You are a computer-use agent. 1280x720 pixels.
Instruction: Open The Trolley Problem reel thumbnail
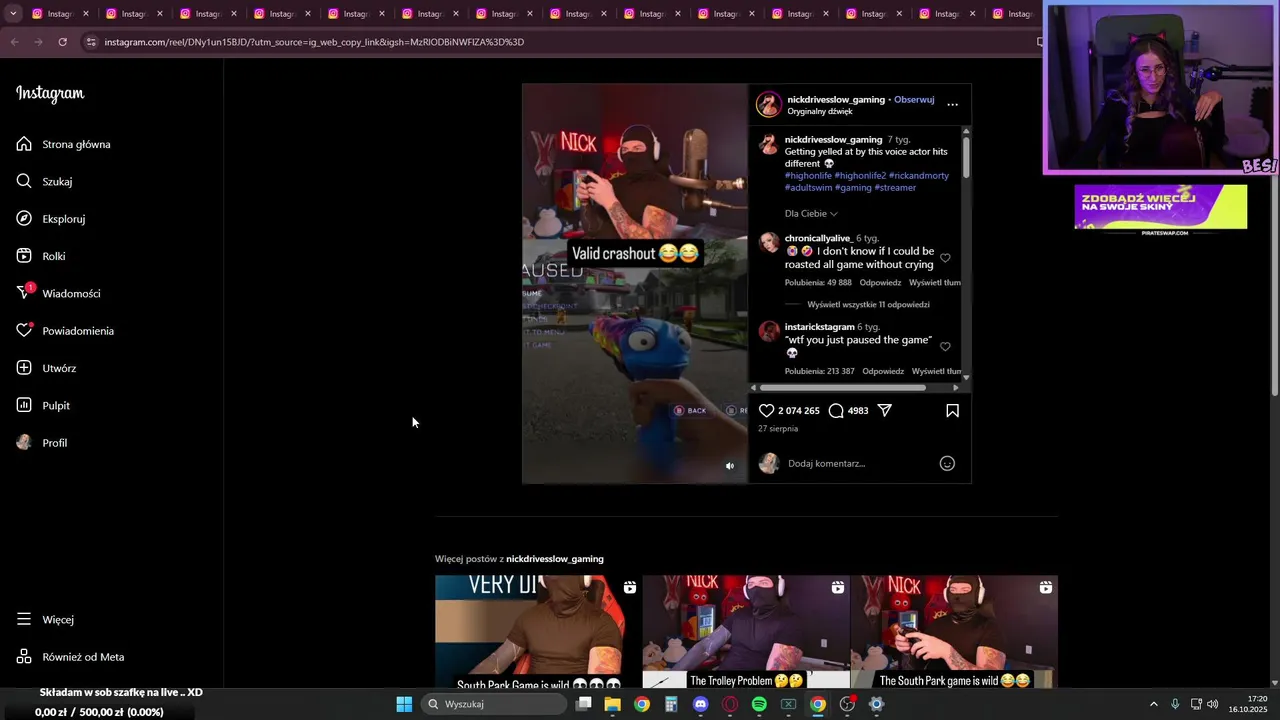(746, 631)
